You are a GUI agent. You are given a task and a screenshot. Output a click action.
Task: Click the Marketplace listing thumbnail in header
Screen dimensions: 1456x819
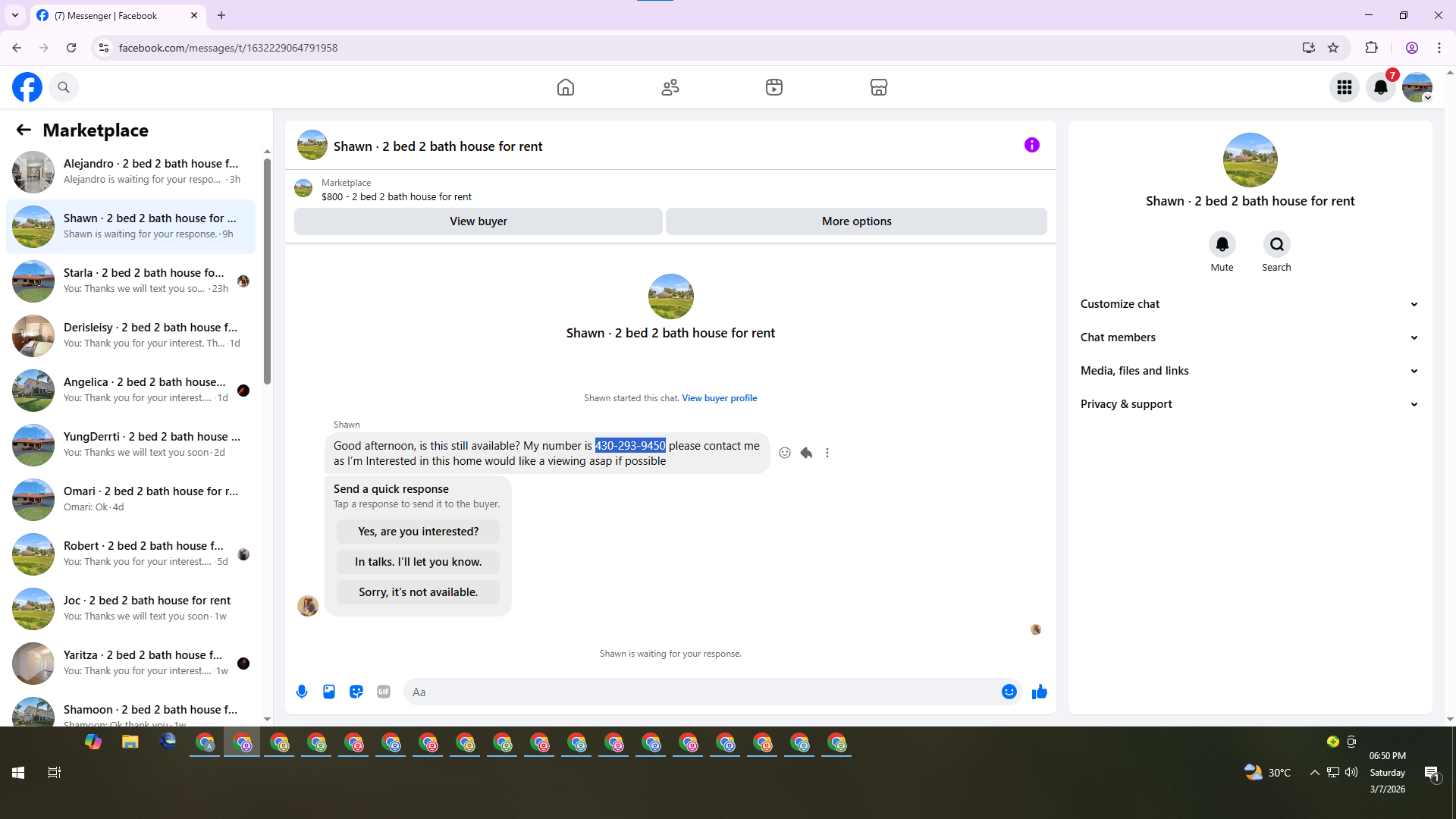[x=303, y=188]
